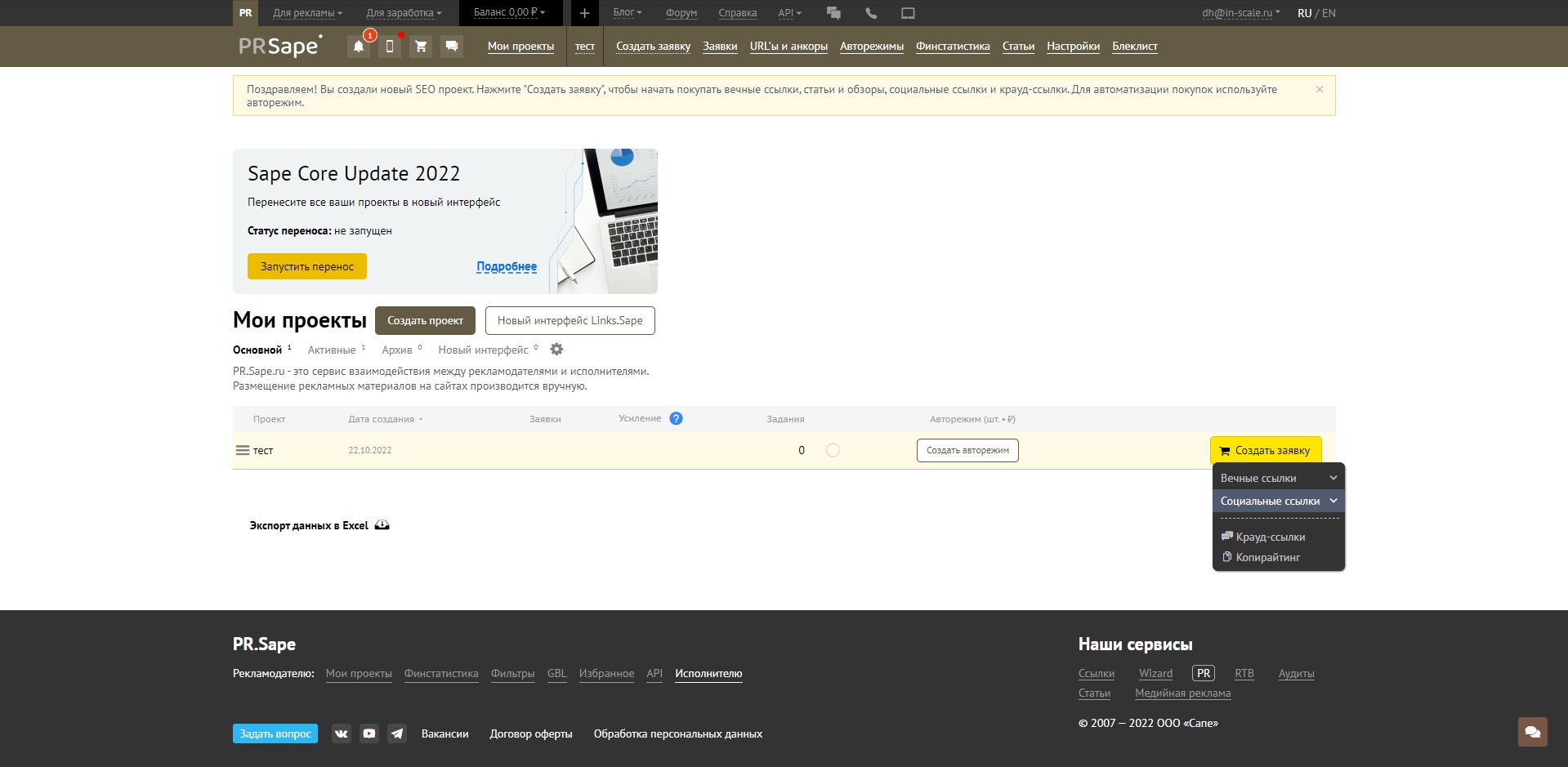Open the dh@in-scale.ru account dropdown
This screenshot has width=1568, height=767.
[1241, 13]
